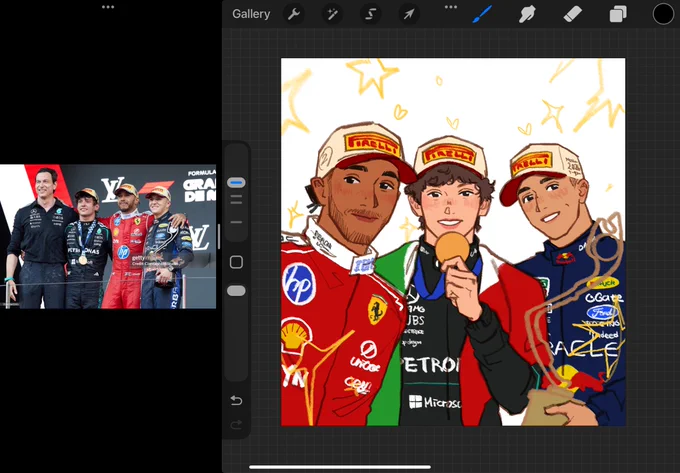
Task: Open the Layers panel
Action: click(x=618, y=14)
